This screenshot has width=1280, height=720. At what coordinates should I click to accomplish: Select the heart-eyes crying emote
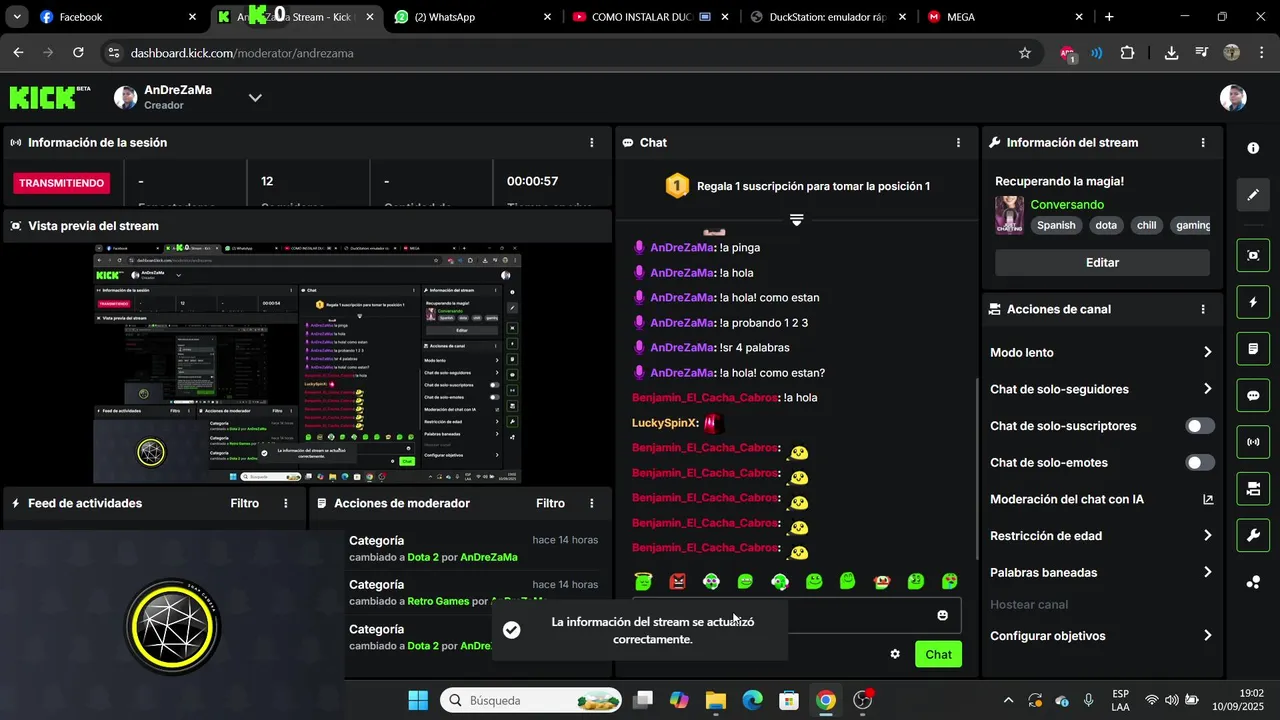point(950,581)
